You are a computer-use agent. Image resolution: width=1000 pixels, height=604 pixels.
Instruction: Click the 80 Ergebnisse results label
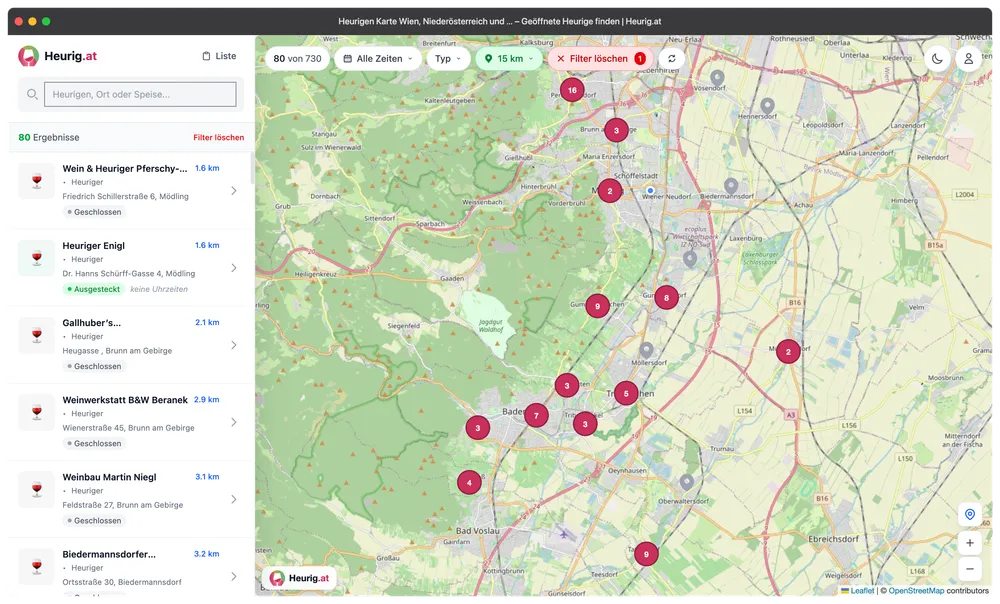(x=49, y=137)
